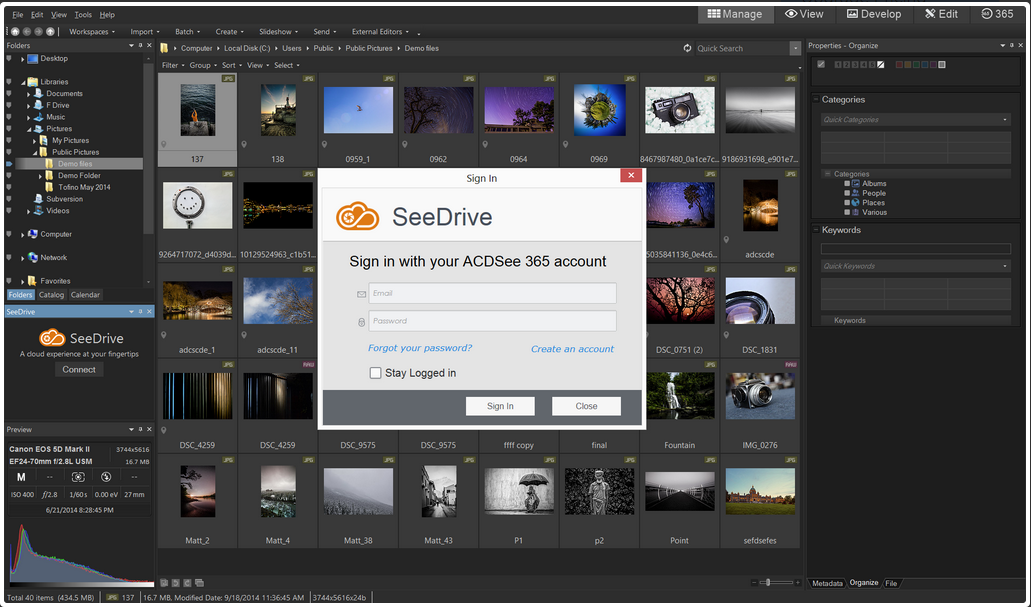Collapse the Keywords section

click(816, 230)
